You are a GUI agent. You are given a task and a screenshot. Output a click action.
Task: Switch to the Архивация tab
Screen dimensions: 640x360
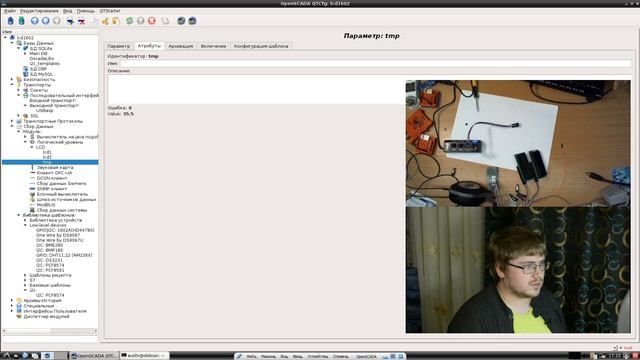tap(181, 46)
